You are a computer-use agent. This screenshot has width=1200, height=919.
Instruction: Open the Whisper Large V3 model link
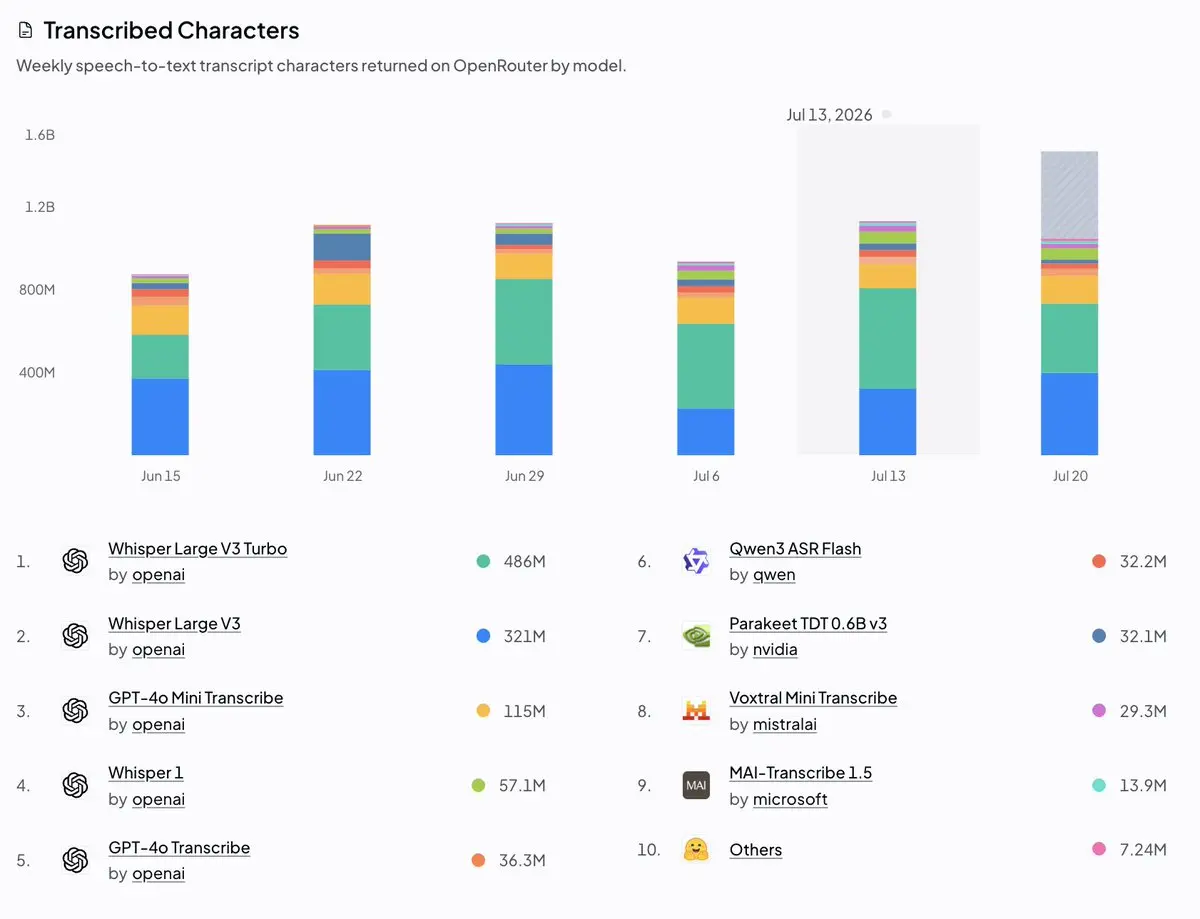click(174, 624)
